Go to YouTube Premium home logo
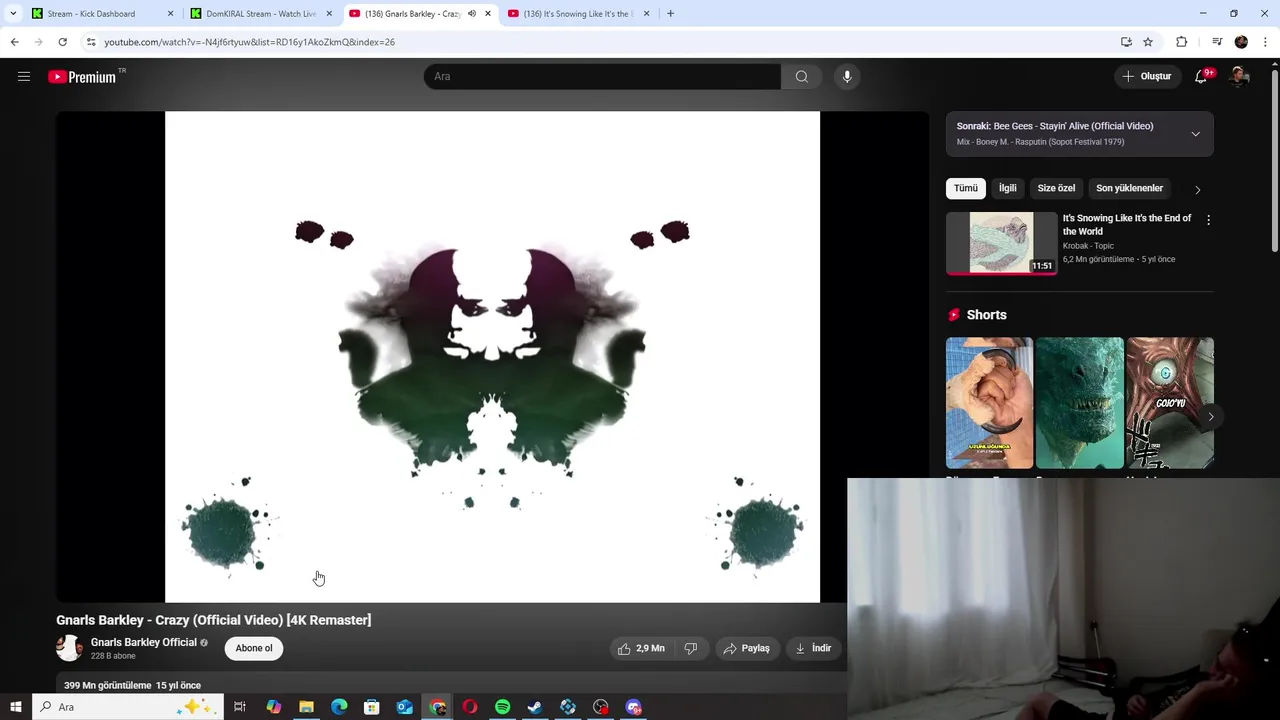Screen dimensions: 1280x720 click(x=82, y=77)
